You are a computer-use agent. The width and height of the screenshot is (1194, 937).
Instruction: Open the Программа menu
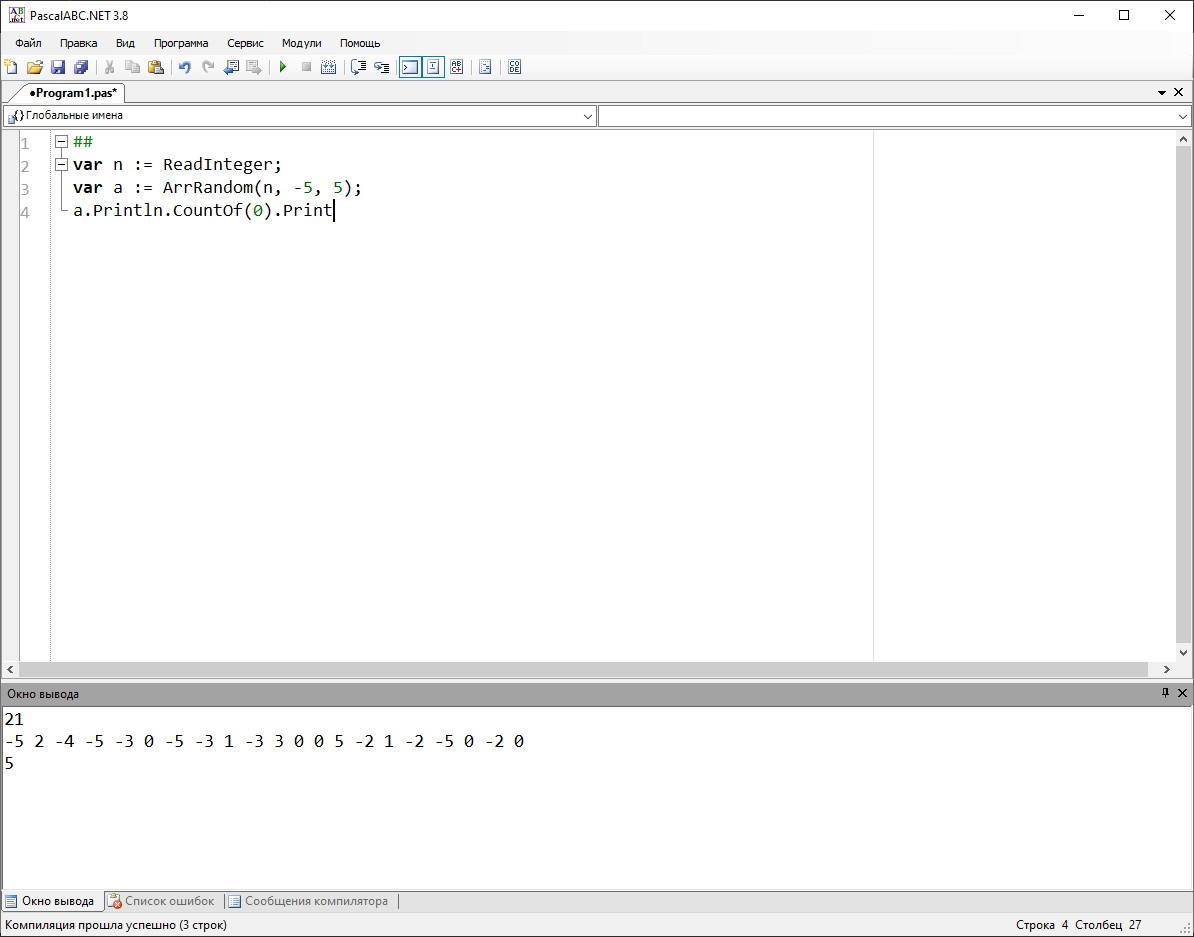[x=181, y=43]
